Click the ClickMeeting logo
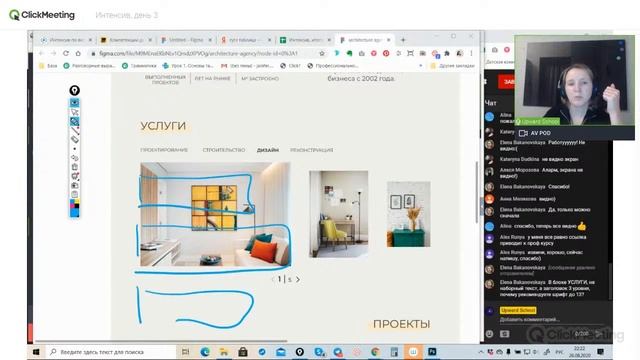Screen dimensions: 640x360 click(x=42, y=15)
